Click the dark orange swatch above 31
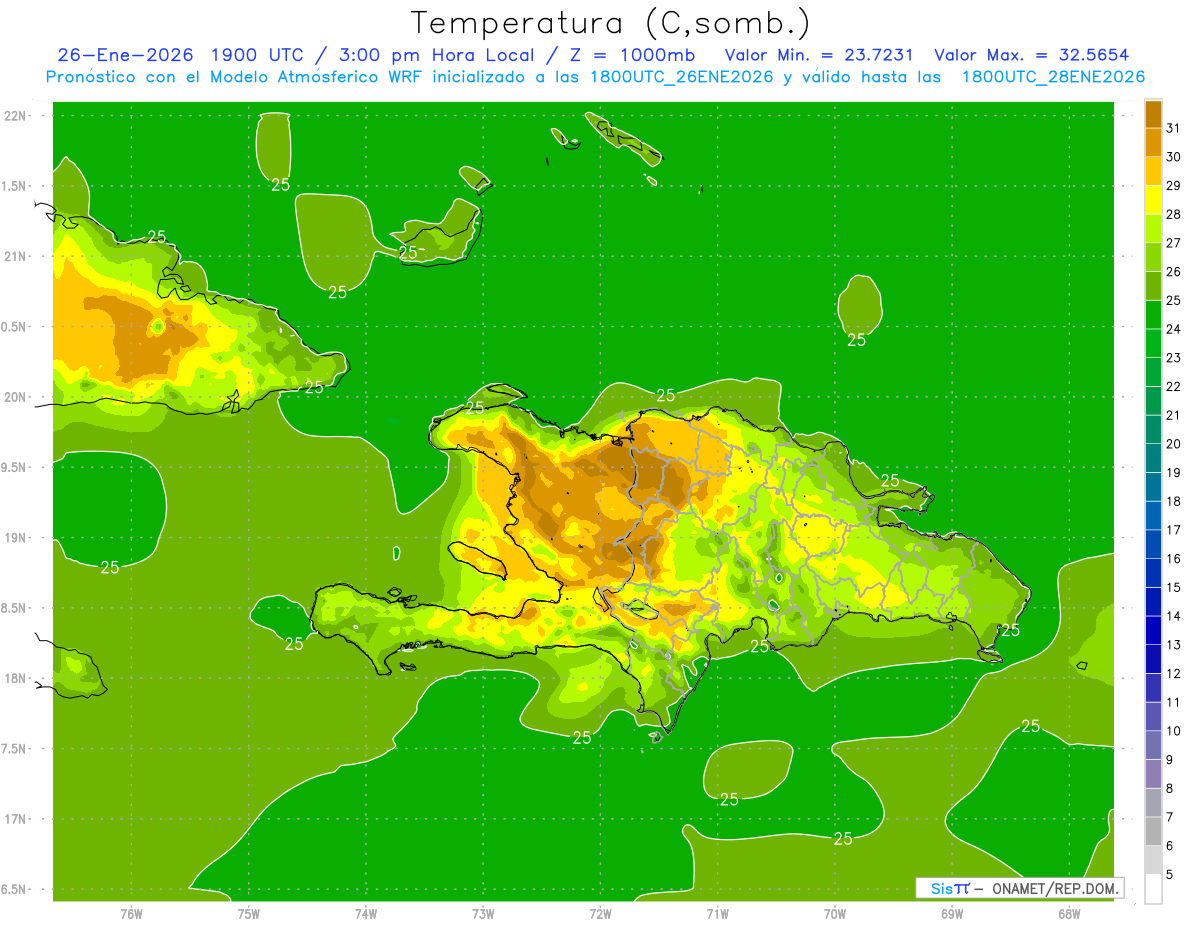The height and width of the screenshot is (927, 1200). pyautogui.click(x=1153, y=114)
